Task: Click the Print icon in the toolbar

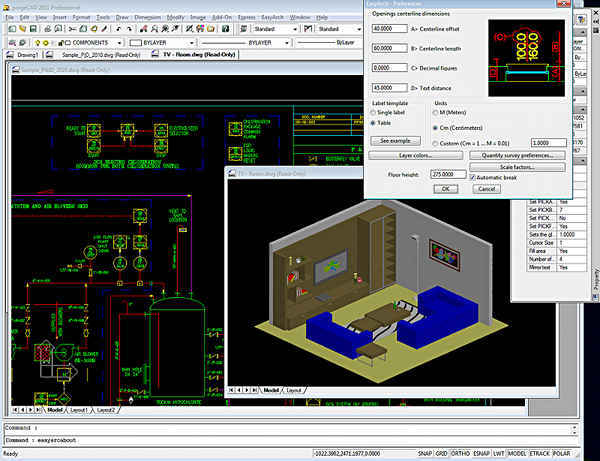Action: pyautogui.click(x=47, y=29)
